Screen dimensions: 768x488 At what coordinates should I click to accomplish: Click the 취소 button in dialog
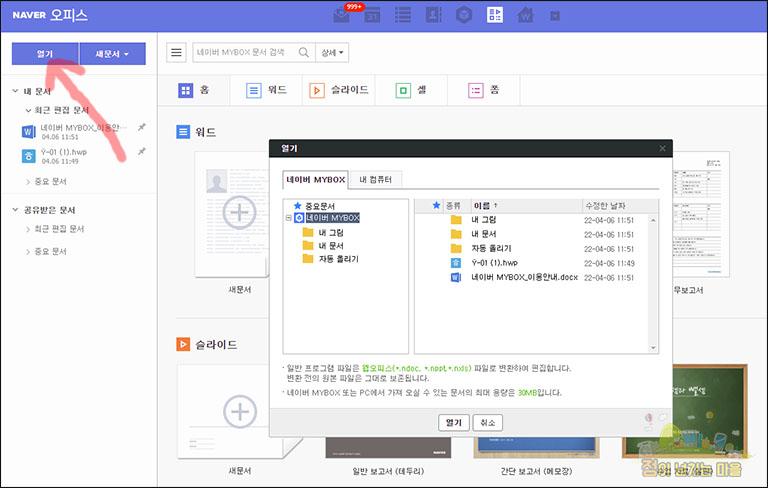pyautogui.click(x=487, y=422)
